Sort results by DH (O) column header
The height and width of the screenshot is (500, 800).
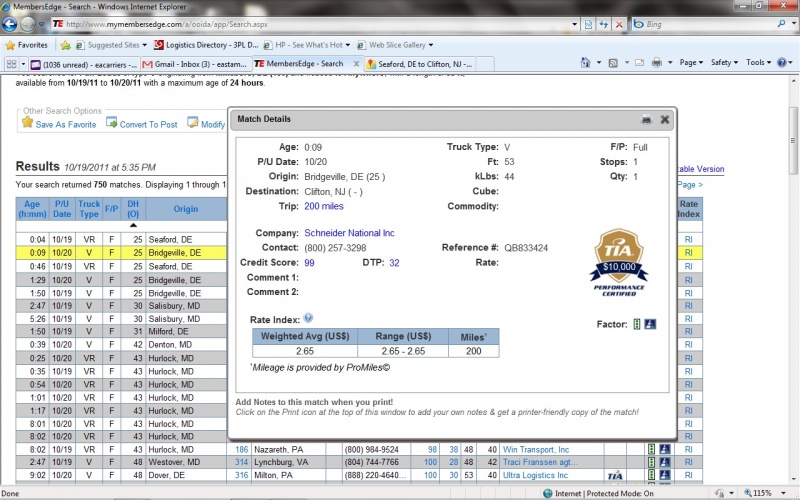133,209
